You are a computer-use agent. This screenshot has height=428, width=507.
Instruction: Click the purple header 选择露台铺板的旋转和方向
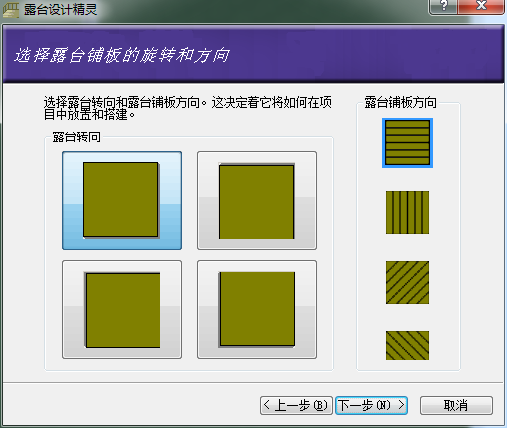(122, 55)
